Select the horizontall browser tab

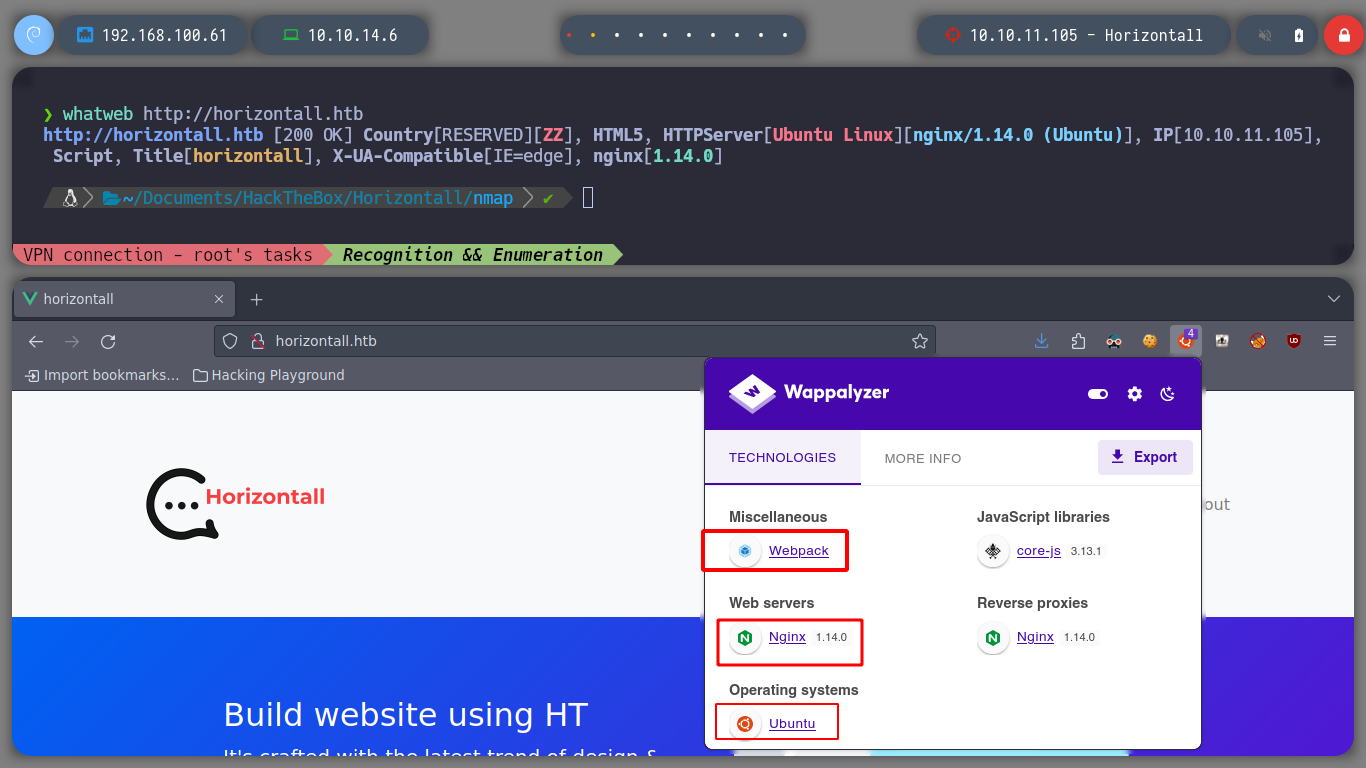[124, 299]
